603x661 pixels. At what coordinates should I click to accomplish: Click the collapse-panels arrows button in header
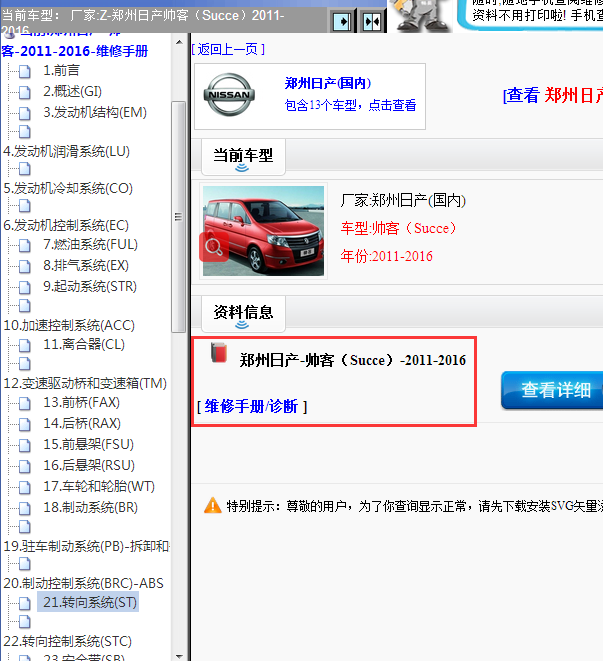click(372, 21)
